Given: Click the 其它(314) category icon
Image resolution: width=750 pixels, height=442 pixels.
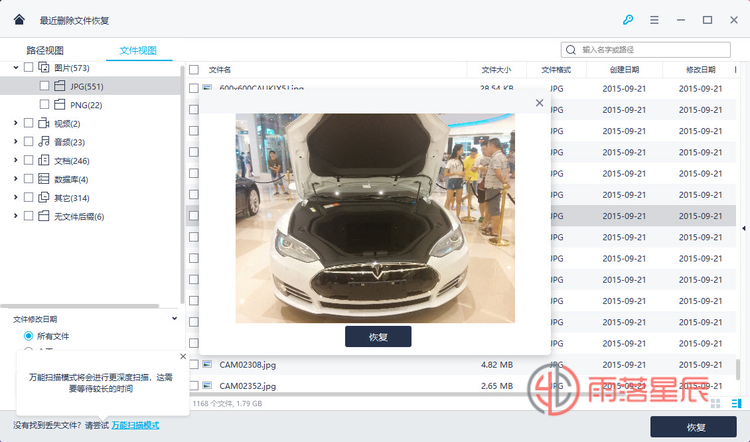Looking at the screenshot, I should point(44,198).
